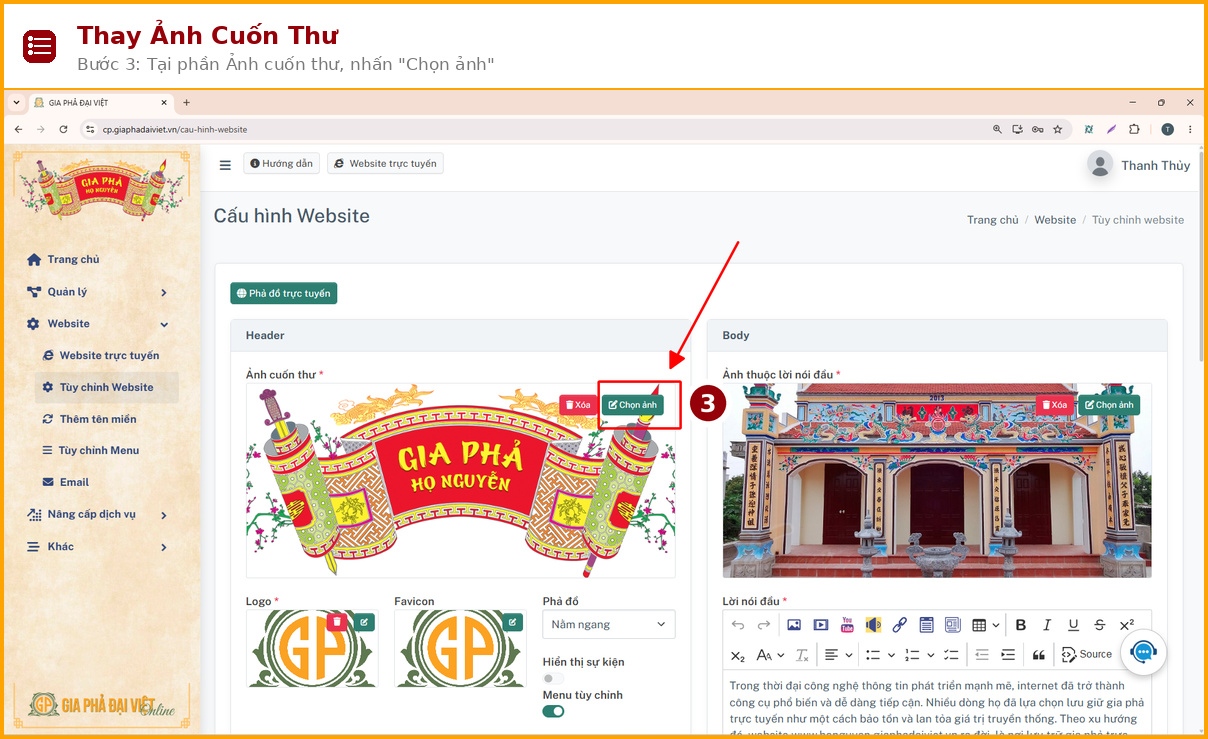Screen dimensions: 1208x739
Task: Click Chọn ảnh for Ảnh cuốn thư
Action: 633,405
